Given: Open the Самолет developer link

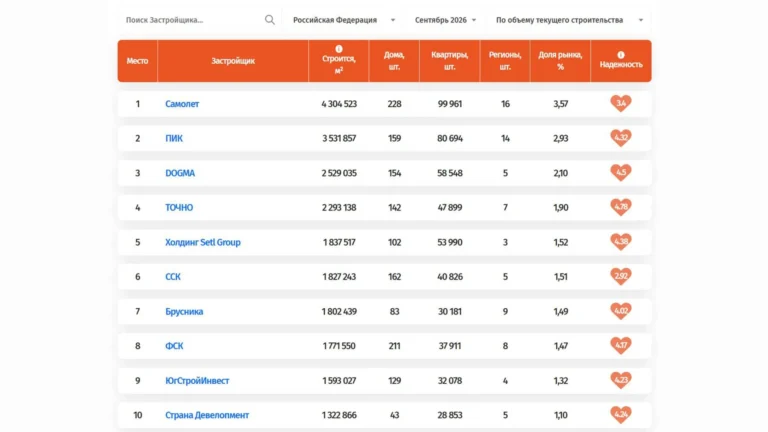Looking at the screenshot, I should 182,104.
